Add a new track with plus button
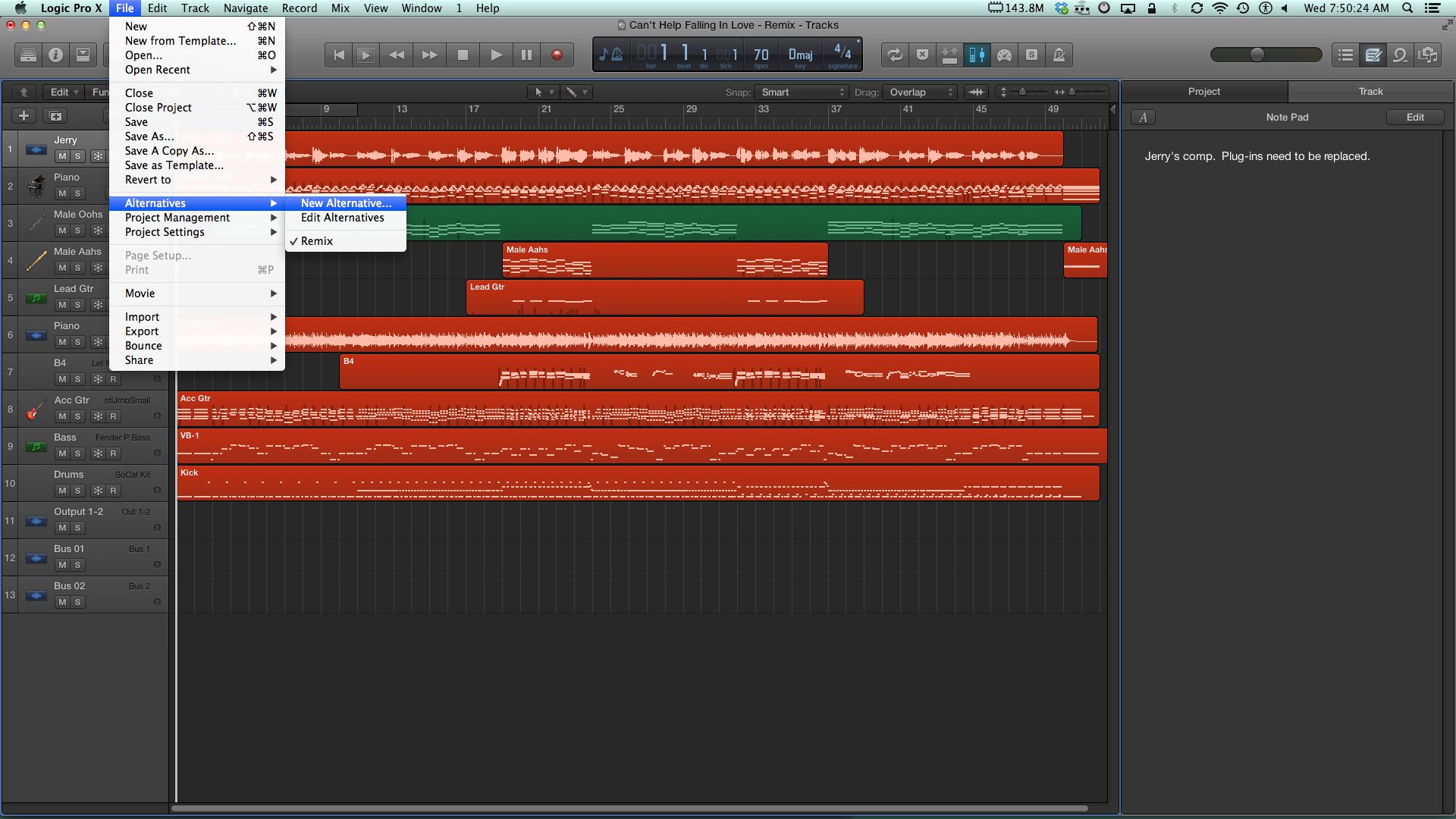Image resolution: width=1456 pixels, height=819 pixels. tap(24, 116)
